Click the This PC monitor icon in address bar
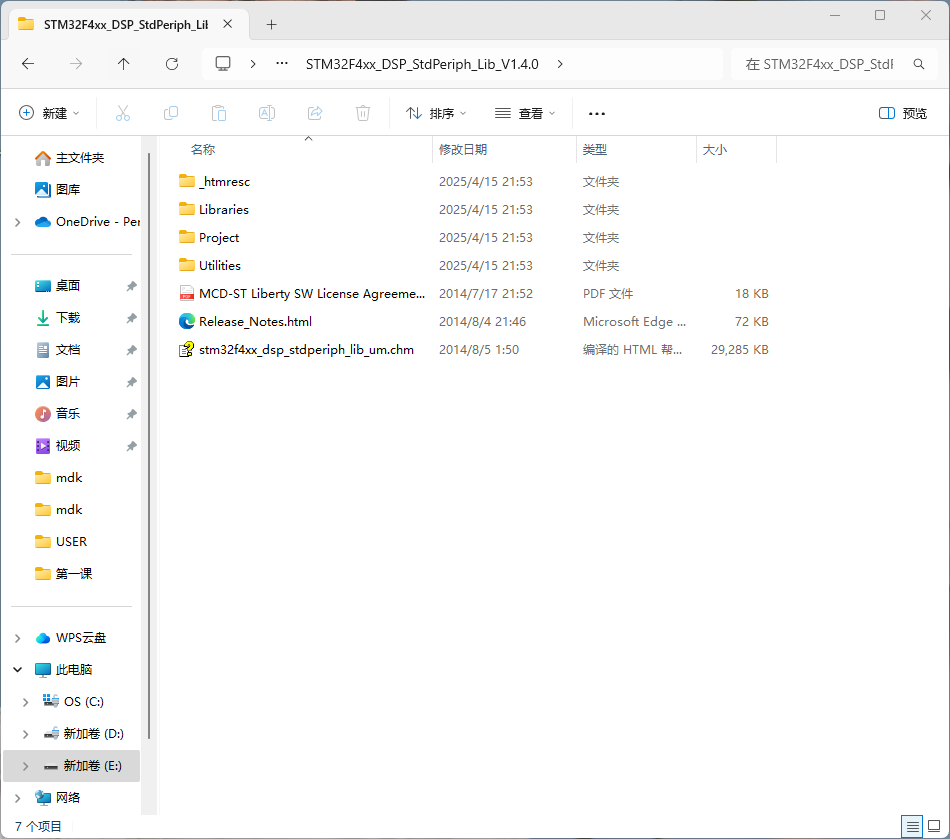 click(223, 64)
